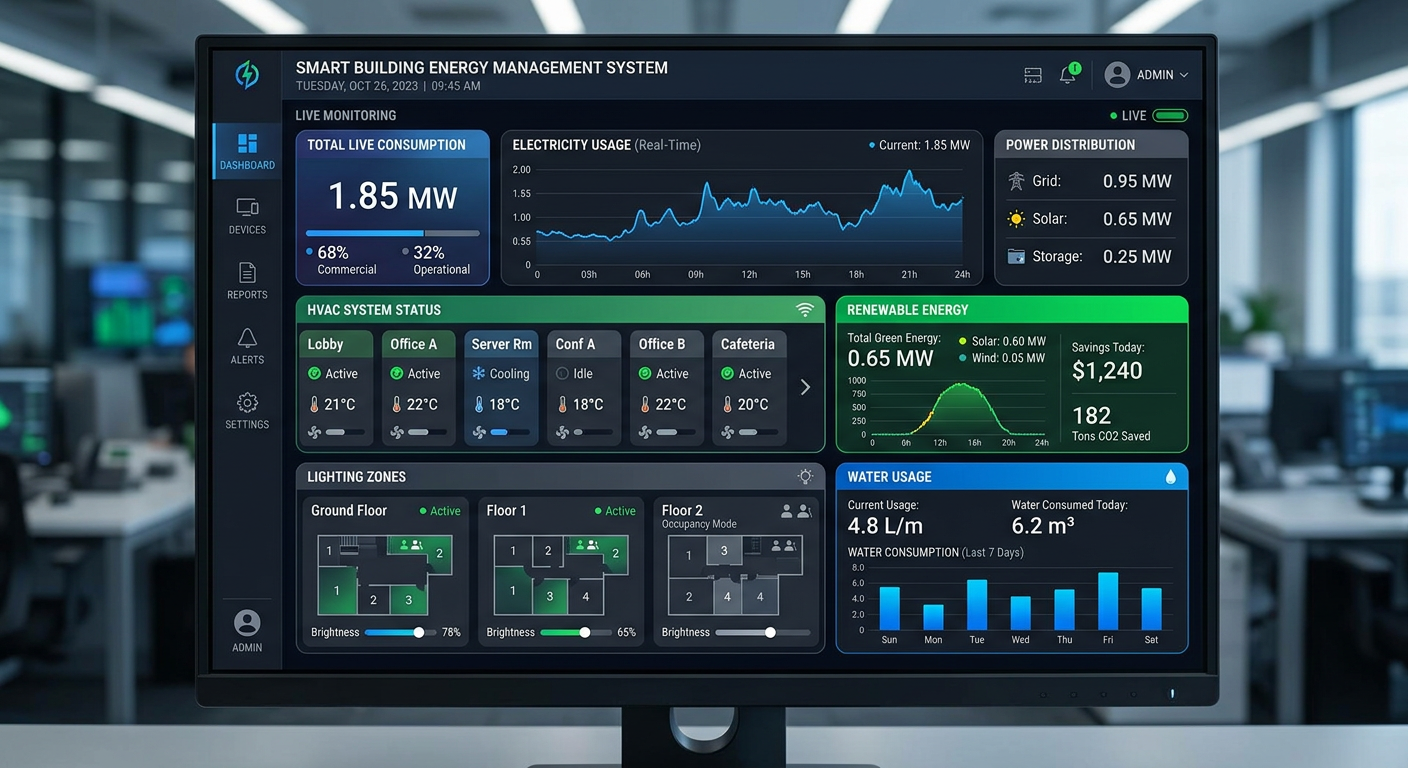Select the Solar sun icon in Power Distribution
The image size is (1408, 768).
[1016, 219]
